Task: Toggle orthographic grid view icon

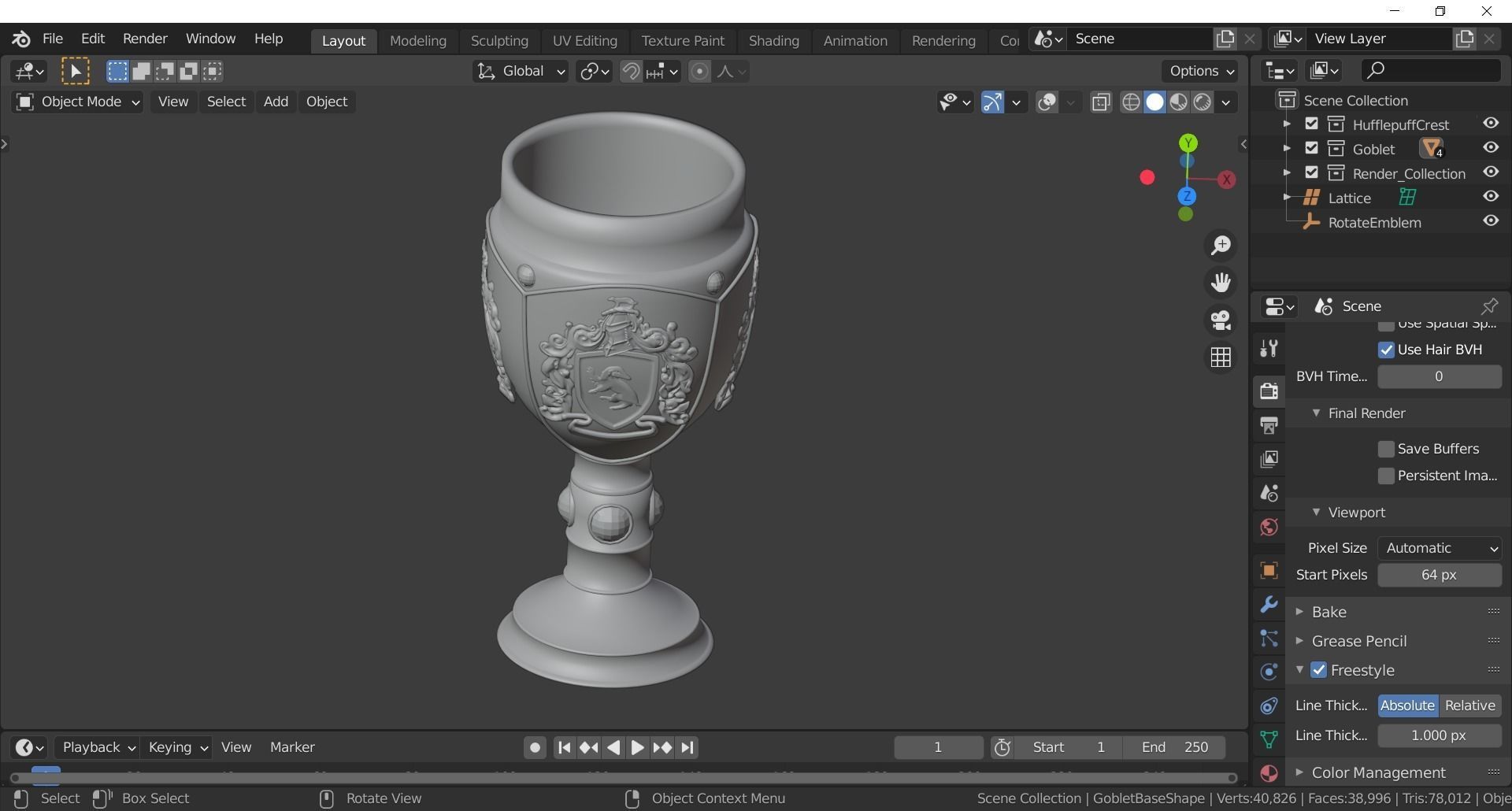Action: tap(1221, 357)
